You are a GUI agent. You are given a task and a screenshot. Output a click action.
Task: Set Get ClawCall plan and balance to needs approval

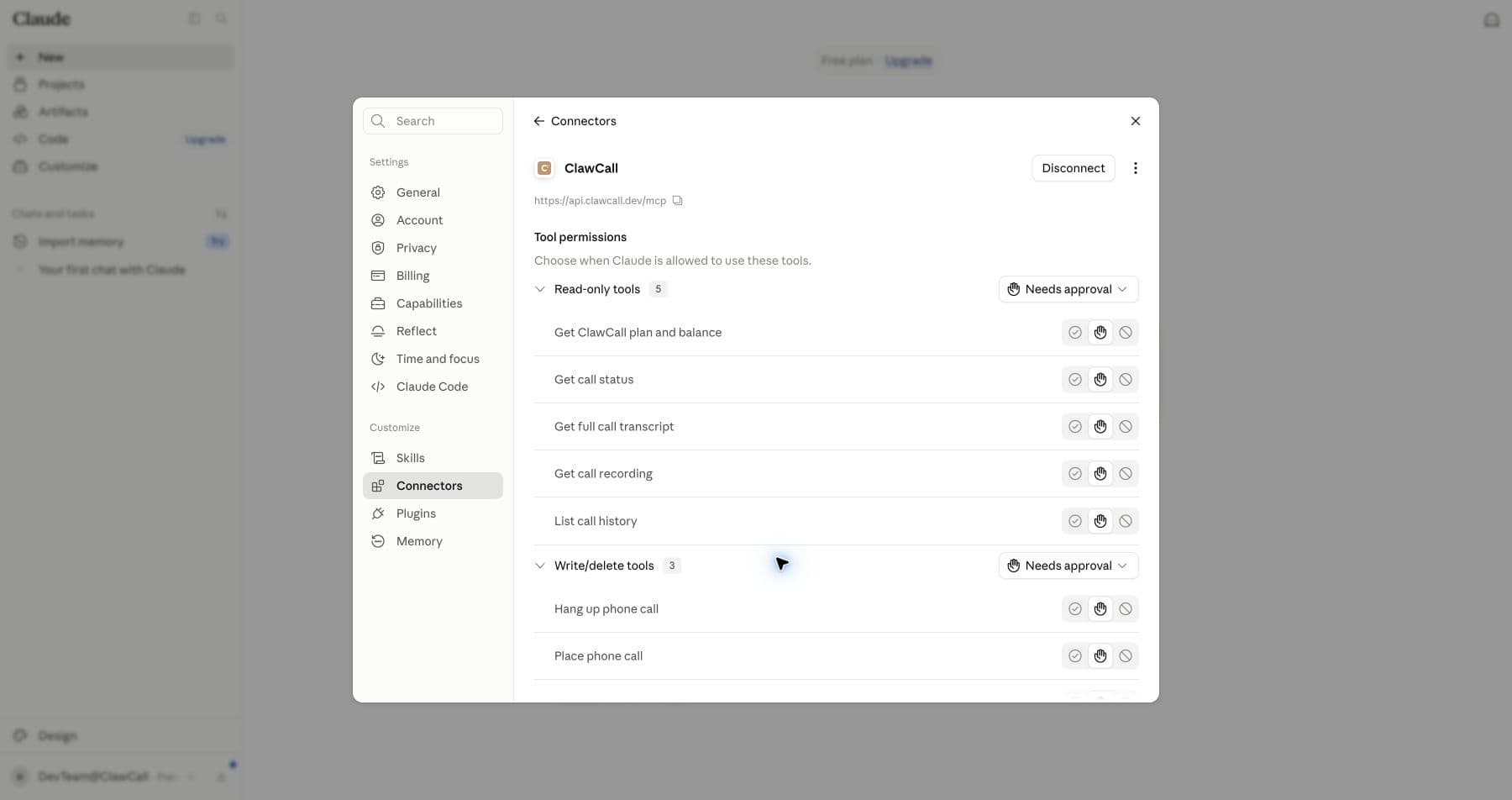point(1100,333)
